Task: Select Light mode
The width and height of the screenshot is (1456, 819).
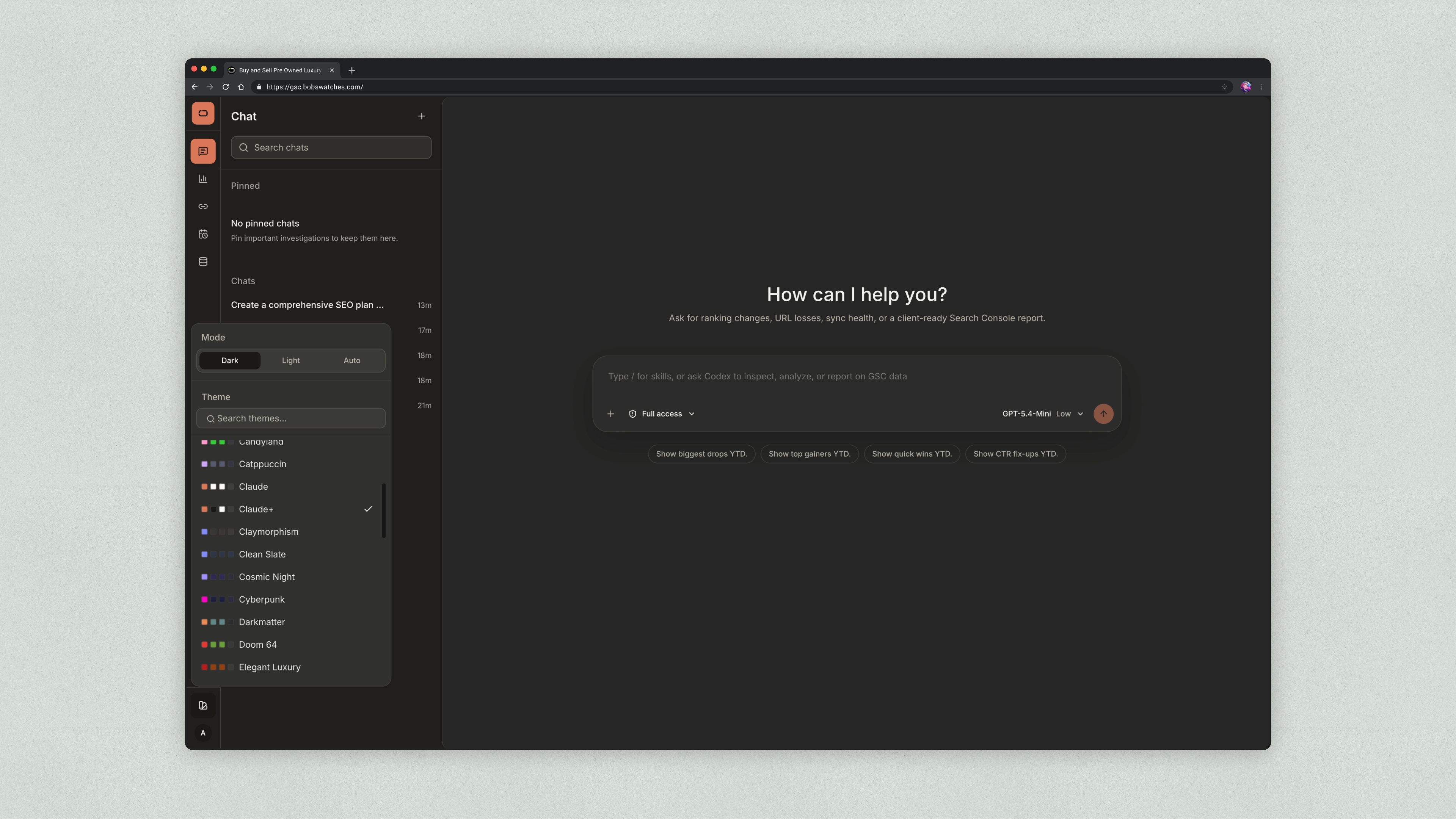Action: coord(290,360)
